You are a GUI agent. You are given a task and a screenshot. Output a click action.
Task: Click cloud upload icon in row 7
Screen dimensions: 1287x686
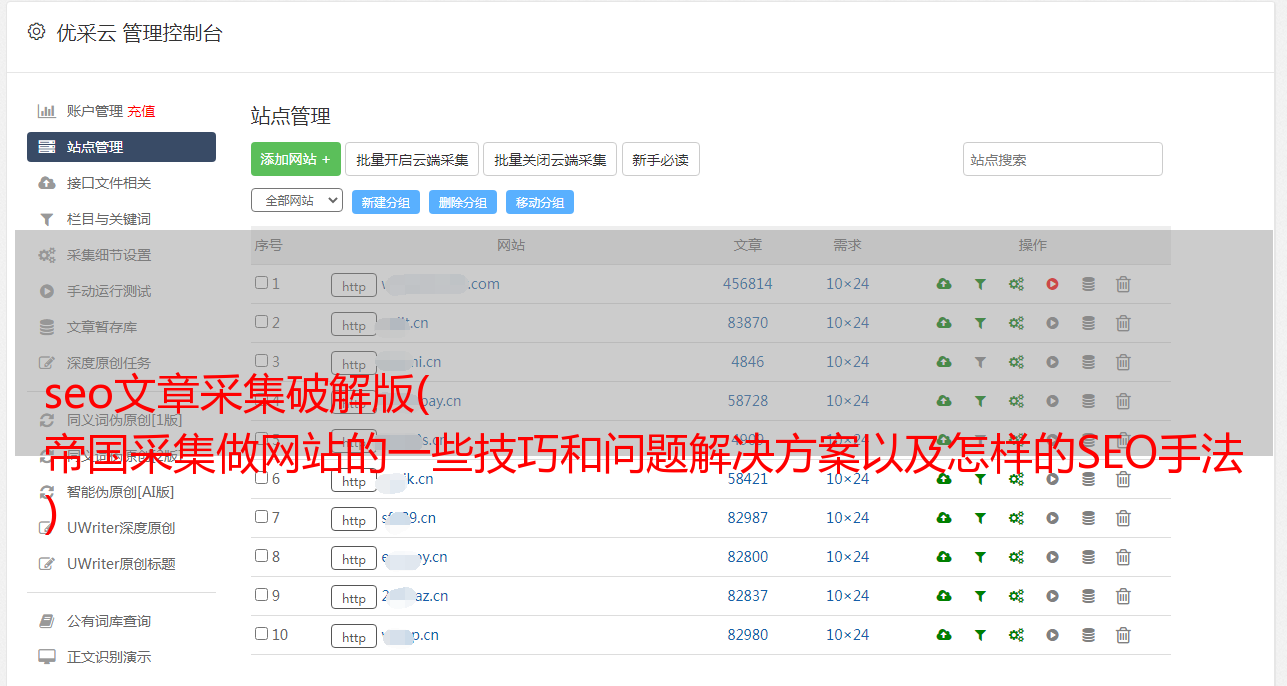coord(944,518)
